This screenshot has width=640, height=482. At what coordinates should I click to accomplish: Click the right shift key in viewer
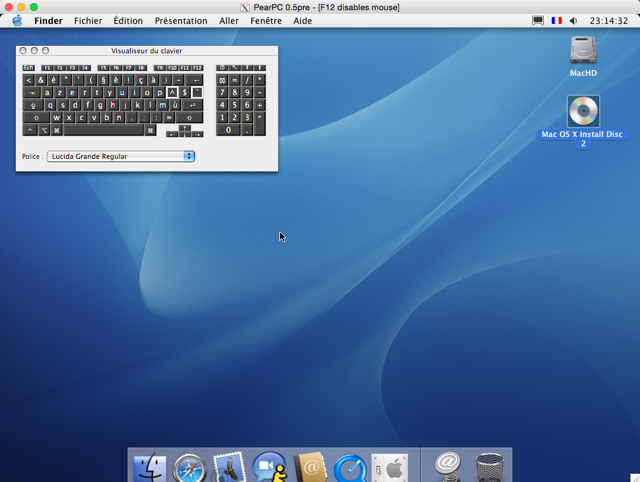click(x=190, y=118)
